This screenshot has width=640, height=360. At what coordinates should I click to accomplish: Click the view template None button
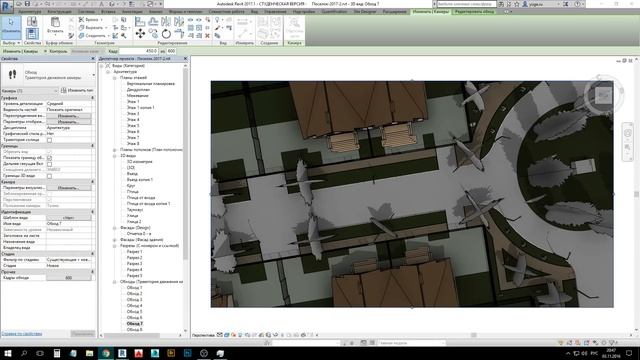coord(69,218)
